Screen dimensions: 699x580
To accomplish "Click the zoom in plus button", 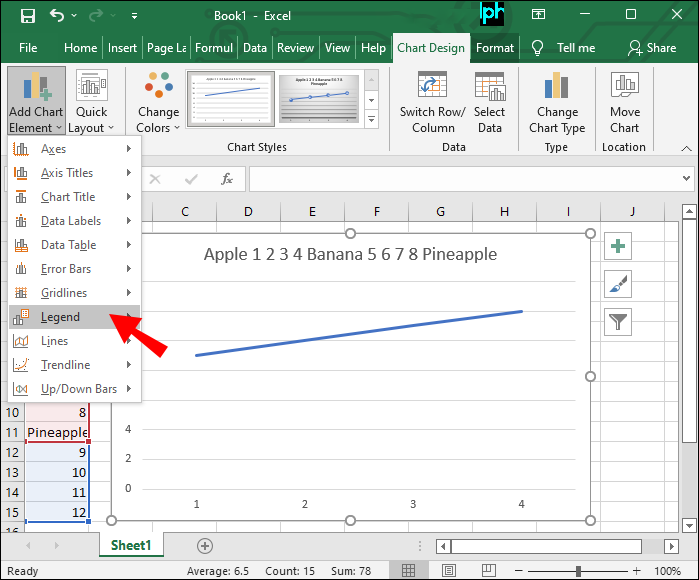I will click(x=637, y=571).
